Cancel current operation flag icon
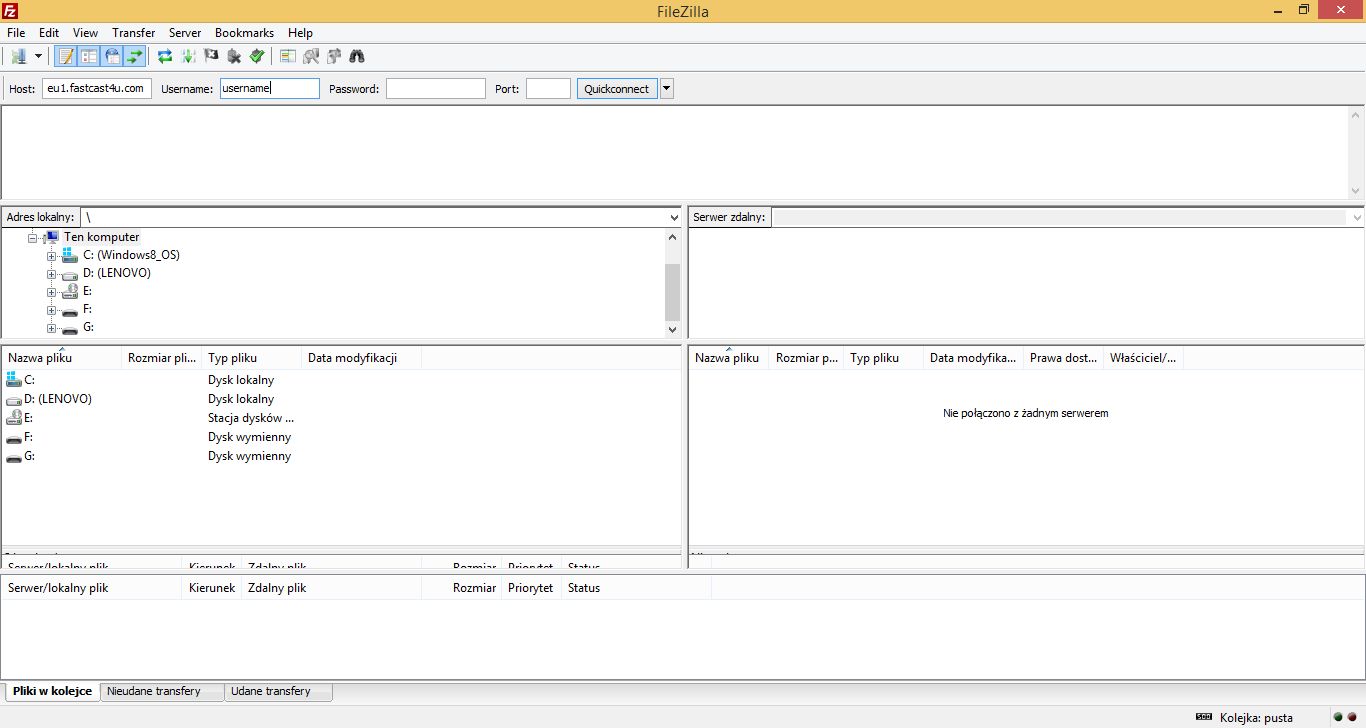 click(211, 56)
